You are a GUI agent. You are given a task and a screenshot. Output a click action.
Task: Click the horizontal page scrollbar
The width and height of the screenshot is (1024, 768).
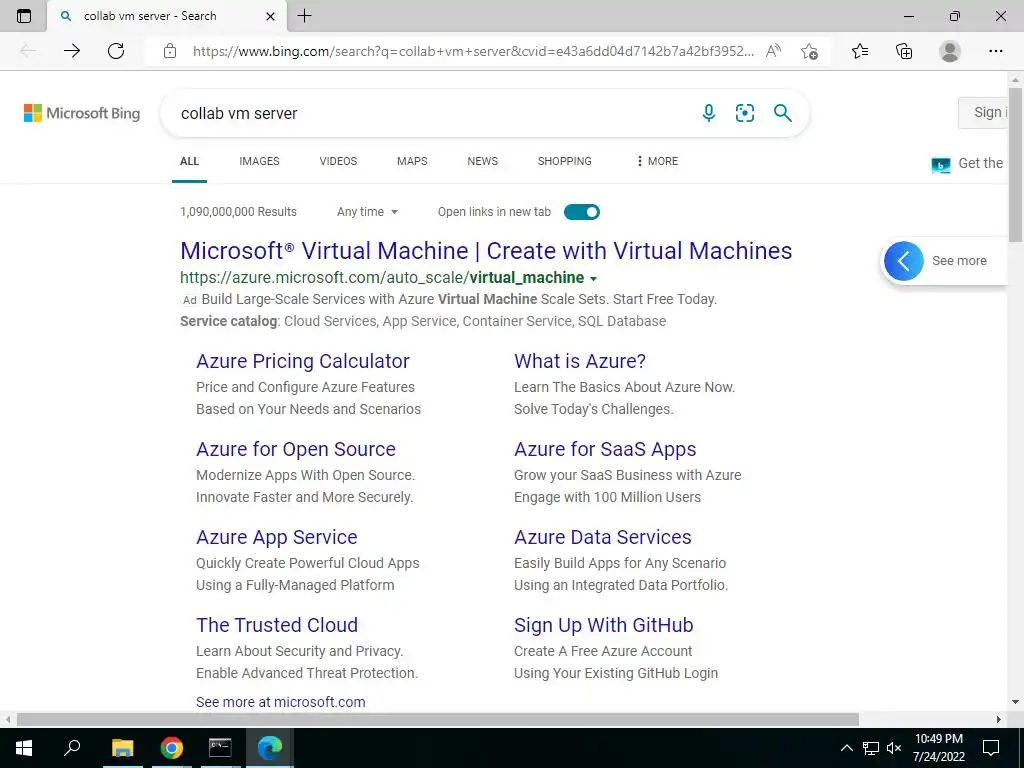[x=438, y=719]
